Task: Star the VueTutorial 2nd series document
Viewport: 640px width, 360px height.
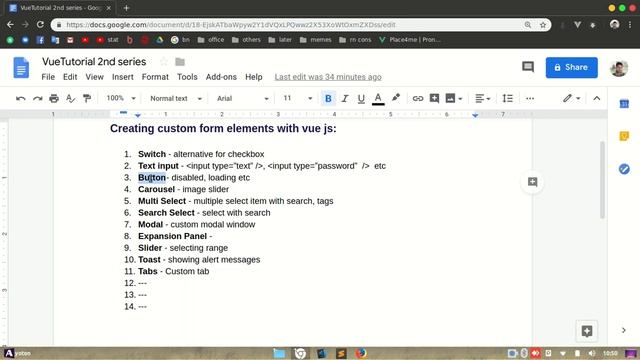Action: pyautogui.click(x=164, y=62)
